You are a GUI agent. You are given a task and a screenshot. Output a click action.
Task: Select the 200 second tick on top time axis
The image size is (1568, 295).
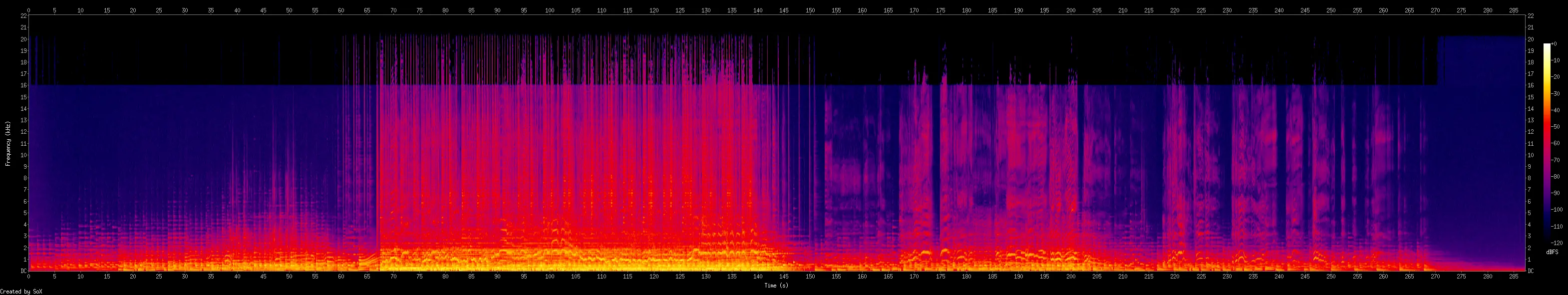click(x=1071, y=10)
